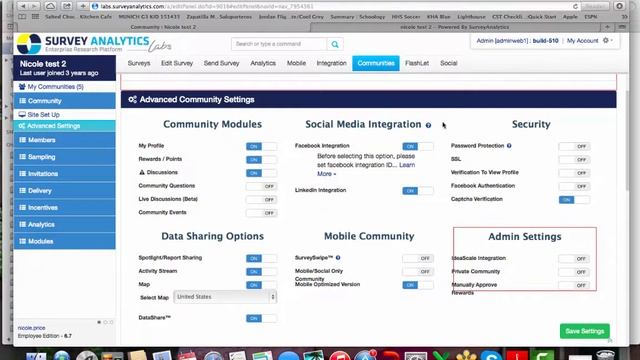Expand the Analytics sidebar section

pos(64,224)
